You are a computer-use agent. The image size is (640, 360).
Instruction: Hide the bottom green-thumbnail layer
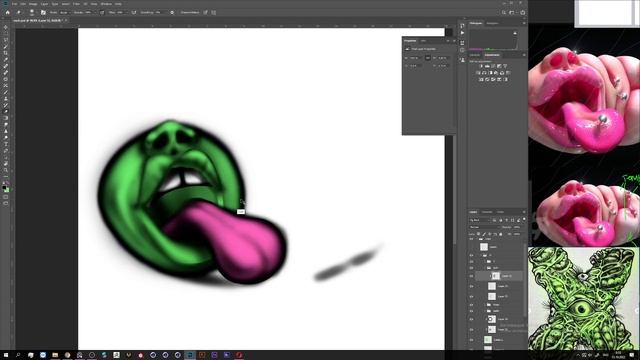(x=471, y=339)
